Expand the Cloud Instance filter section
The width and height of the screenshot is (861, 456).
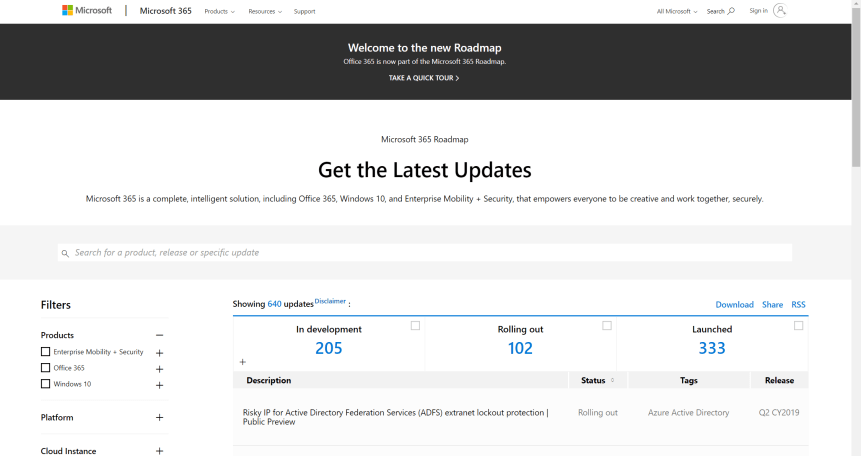click(159, 451)
